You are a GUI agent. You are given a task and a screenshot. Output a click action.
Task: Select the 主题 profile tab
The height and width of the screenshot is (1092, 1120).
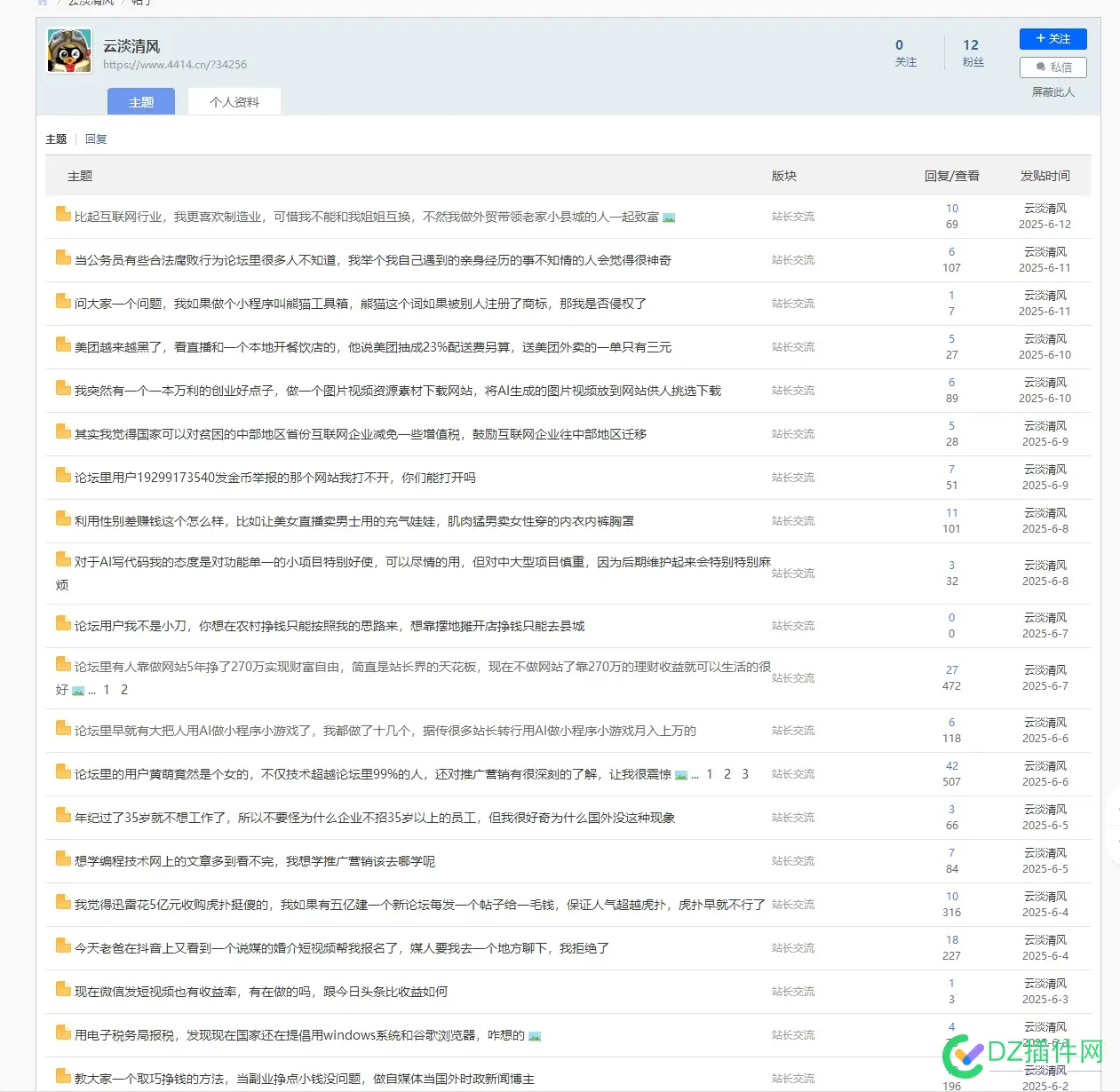tap(141, 102)
